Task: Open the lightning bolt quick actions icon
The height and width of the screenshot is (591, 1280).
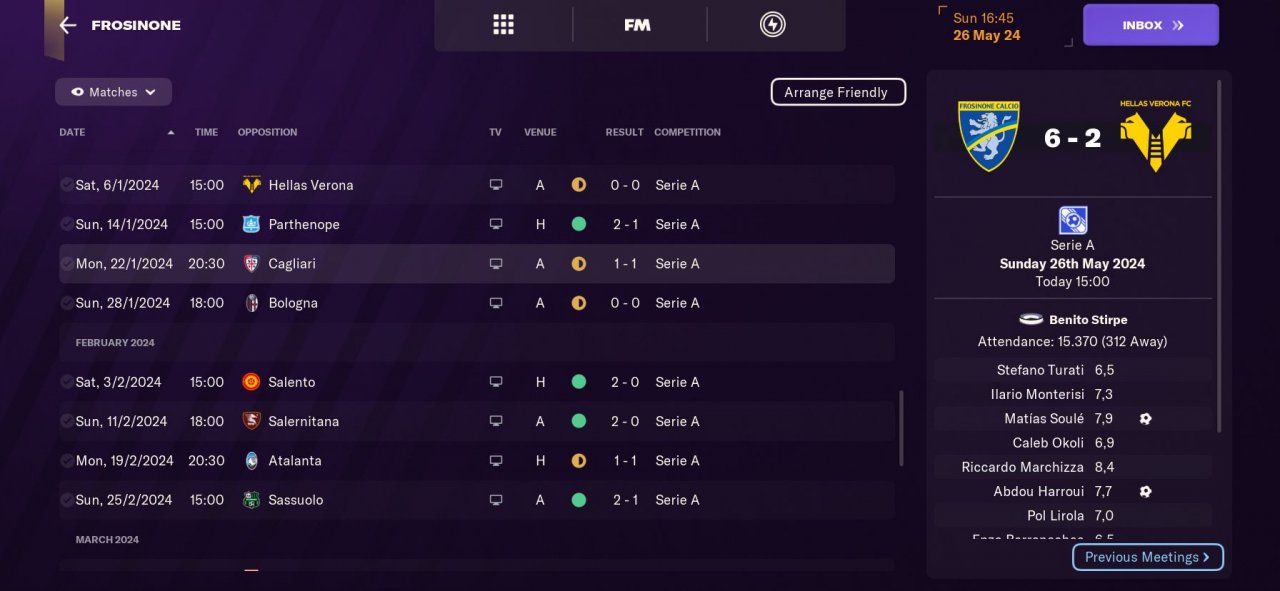Action: click(772, 25)
